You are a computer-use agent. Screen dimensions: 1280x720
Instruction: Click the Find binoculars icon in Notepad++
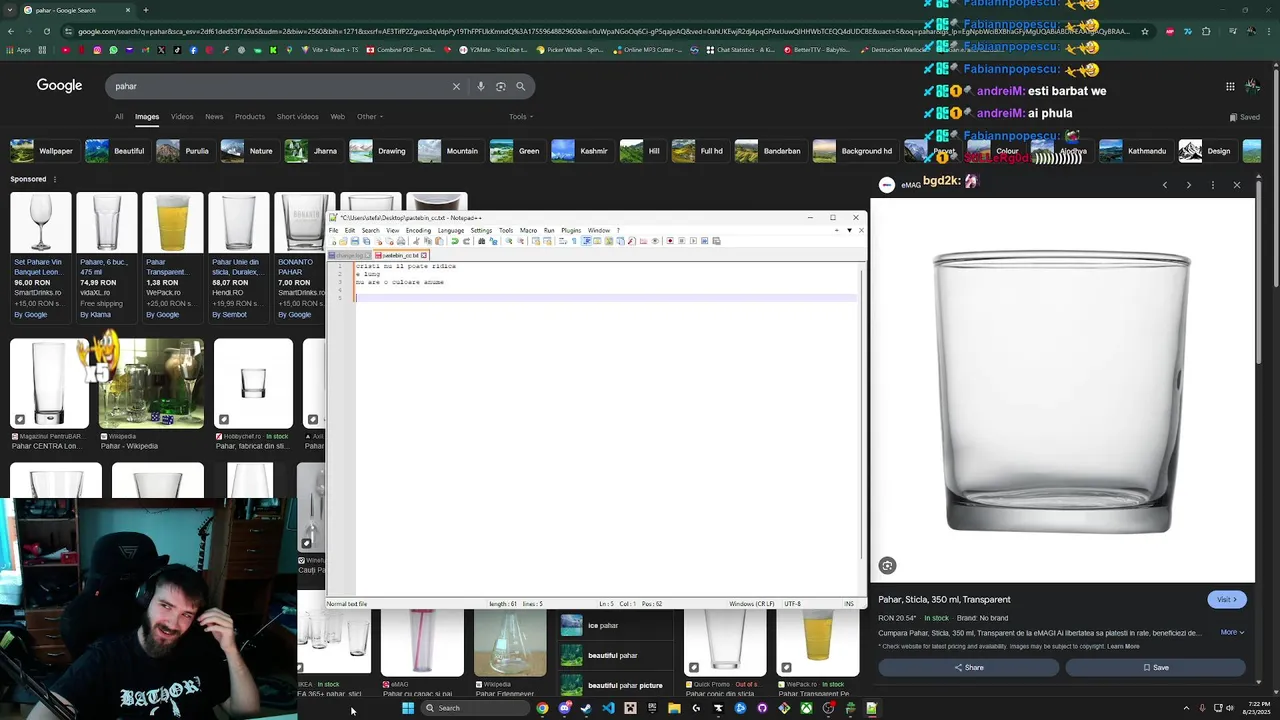pos(481,241)
